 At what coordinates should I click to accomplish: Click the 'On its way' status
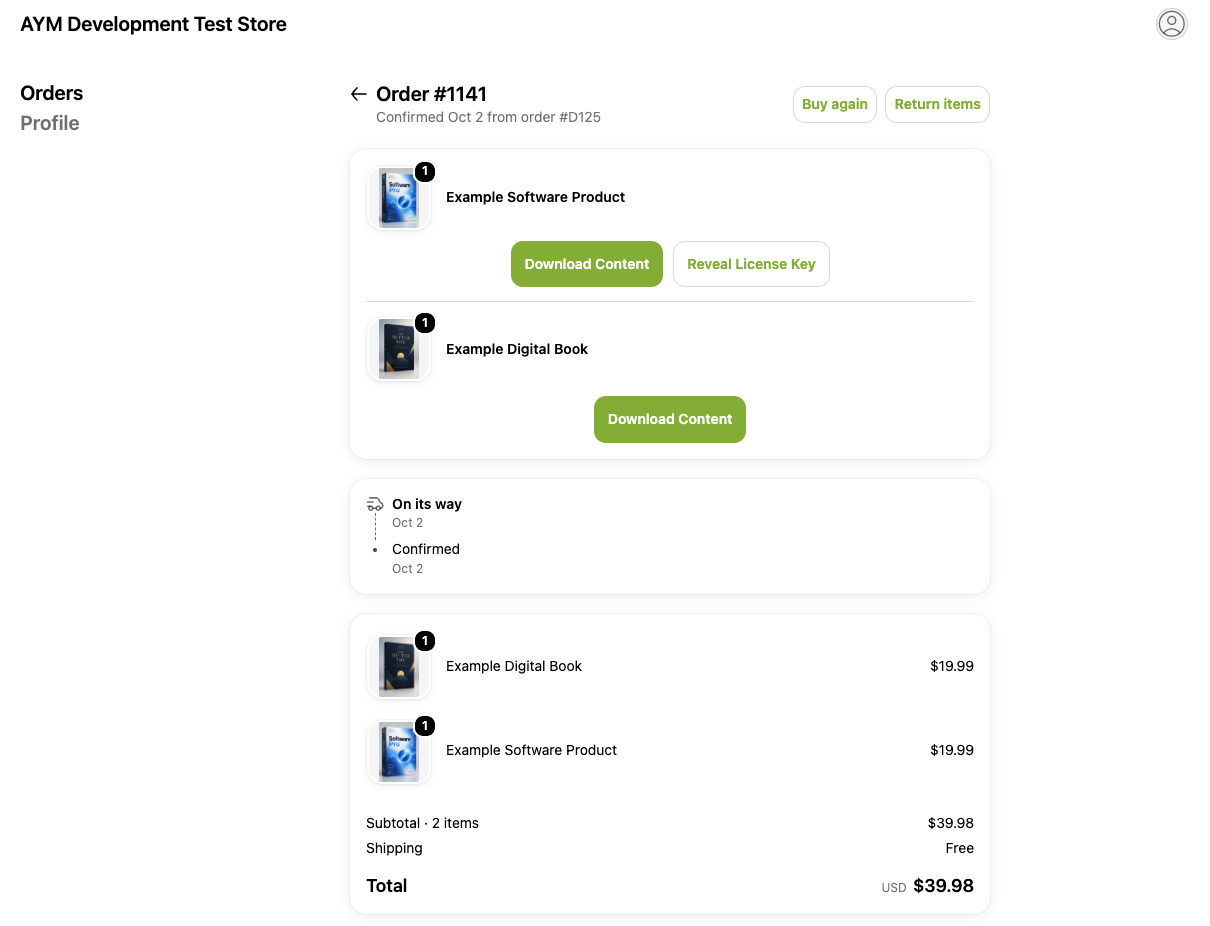(x=427, y=504)
